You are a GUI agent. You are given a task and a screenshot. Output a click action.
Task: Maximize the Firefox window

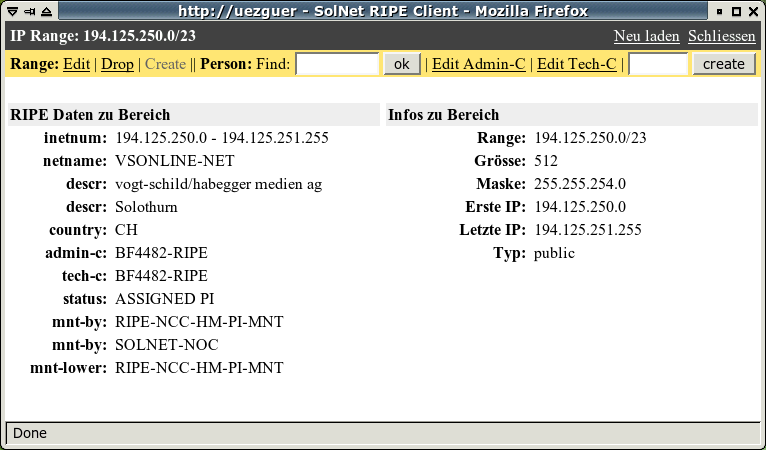(737, 11)
